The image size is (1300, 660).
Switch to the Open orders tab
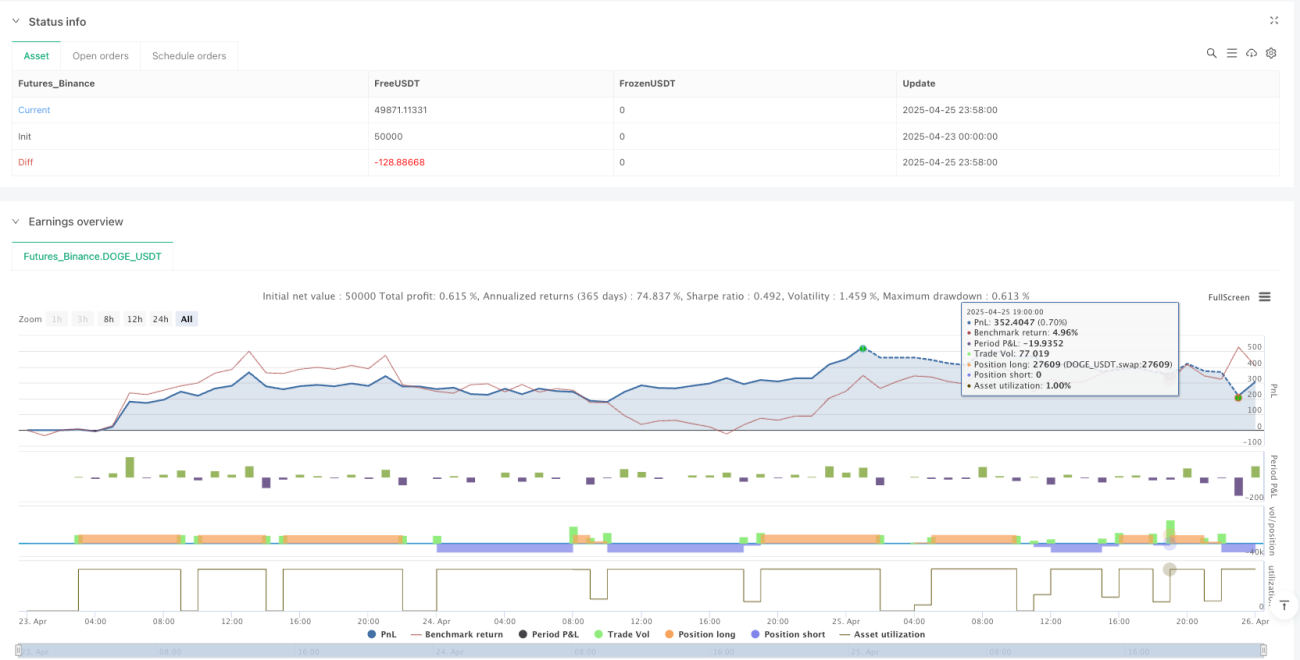point(101,56)
